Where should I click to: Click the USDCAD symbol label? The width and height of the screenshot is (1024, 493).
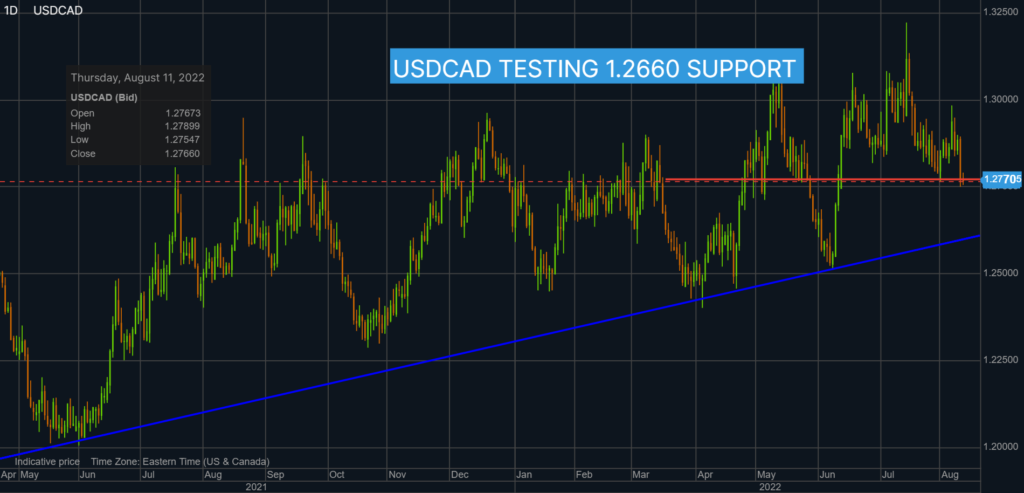[x=57, y=10]
